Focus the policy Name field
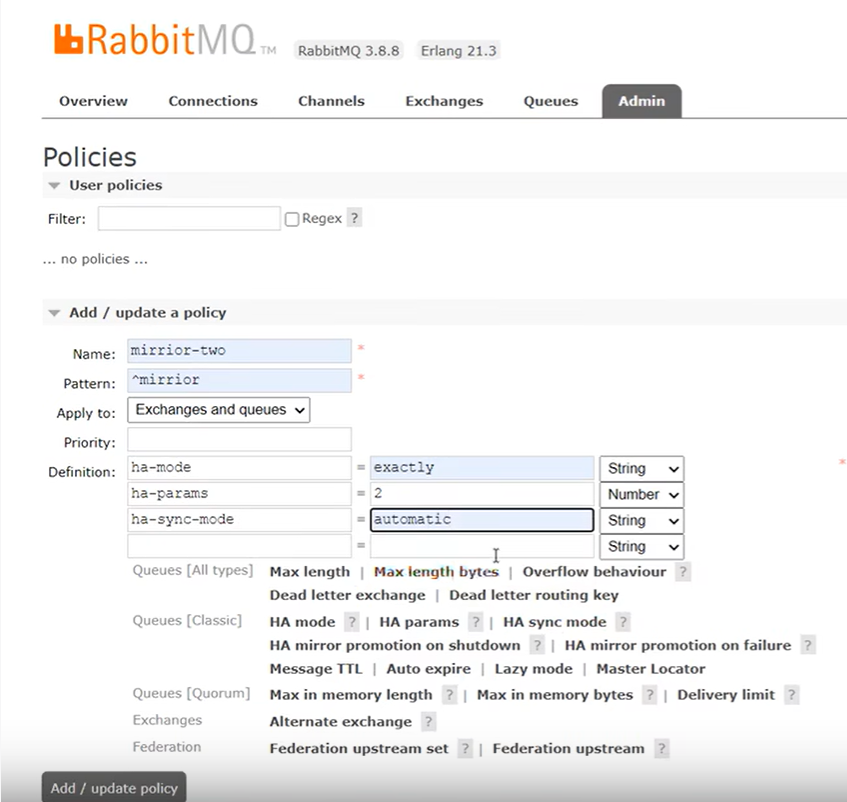This screenshot has width=847, height=802. tap(239, 351)
